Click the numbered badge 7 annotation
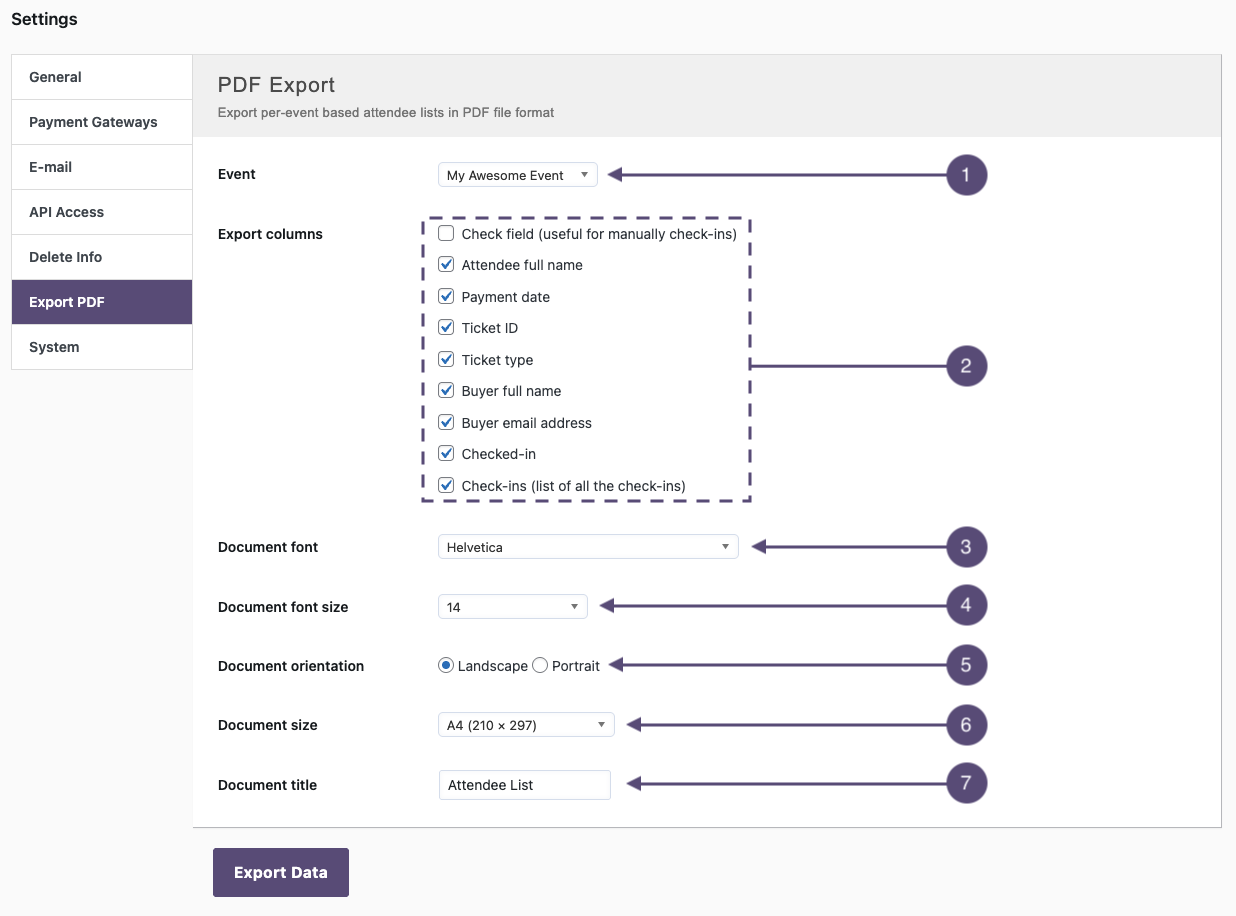 [966, 783]
